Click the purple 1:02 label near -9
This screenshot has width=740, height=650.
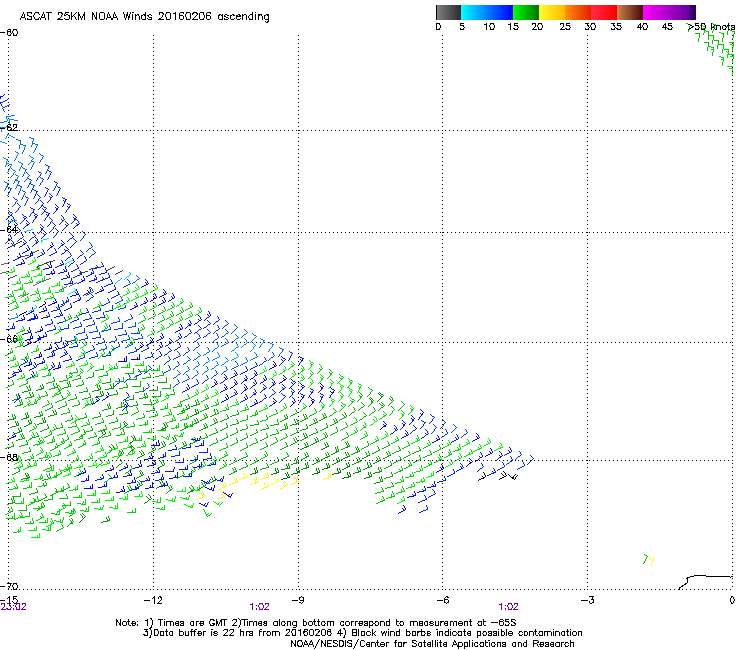(x=260, y=607)
